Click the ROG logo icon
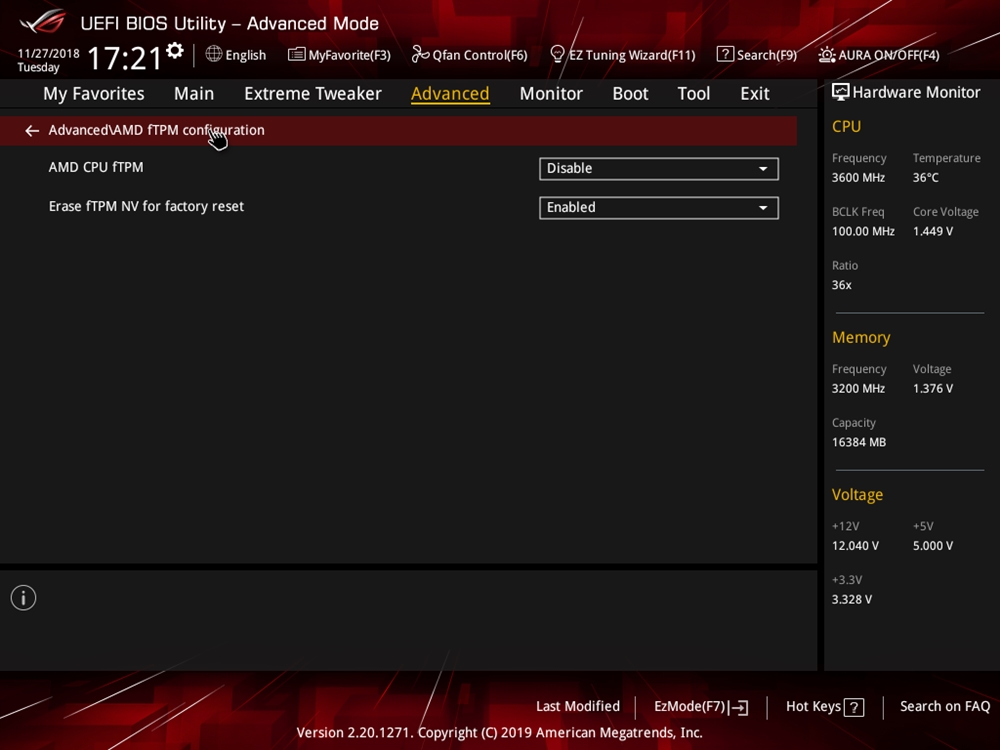Viewport: 1000px width, 750px height. [x=43, y=22]
